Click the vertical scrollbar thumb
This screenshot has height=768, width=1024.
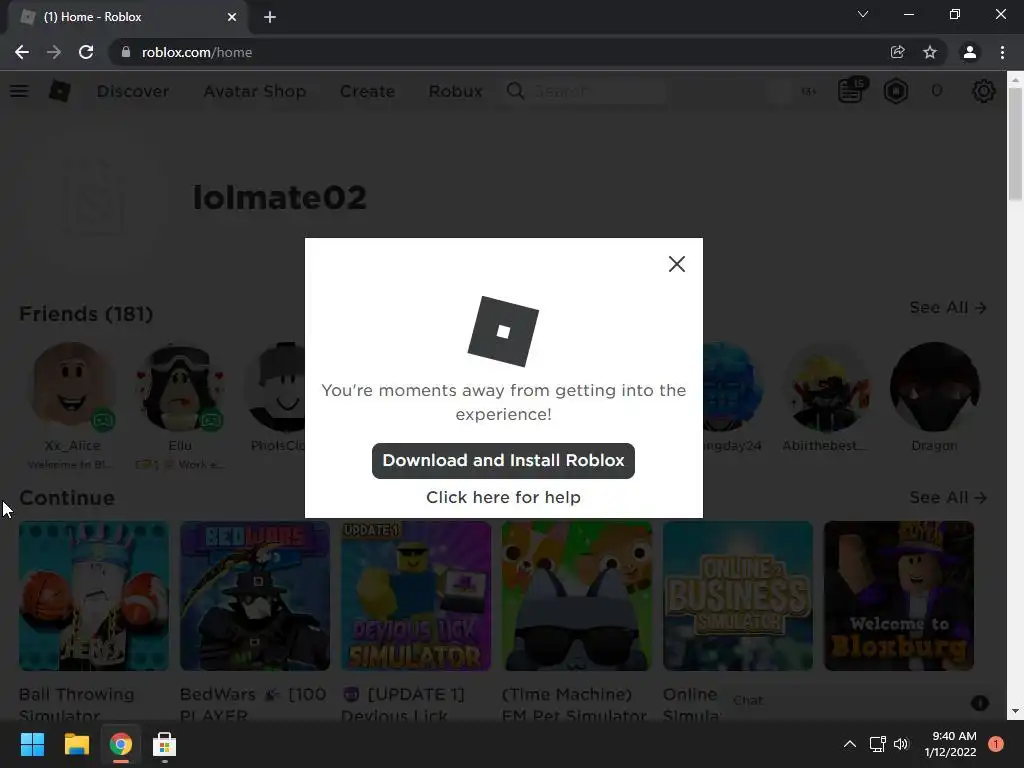[x=1015, y=144]
